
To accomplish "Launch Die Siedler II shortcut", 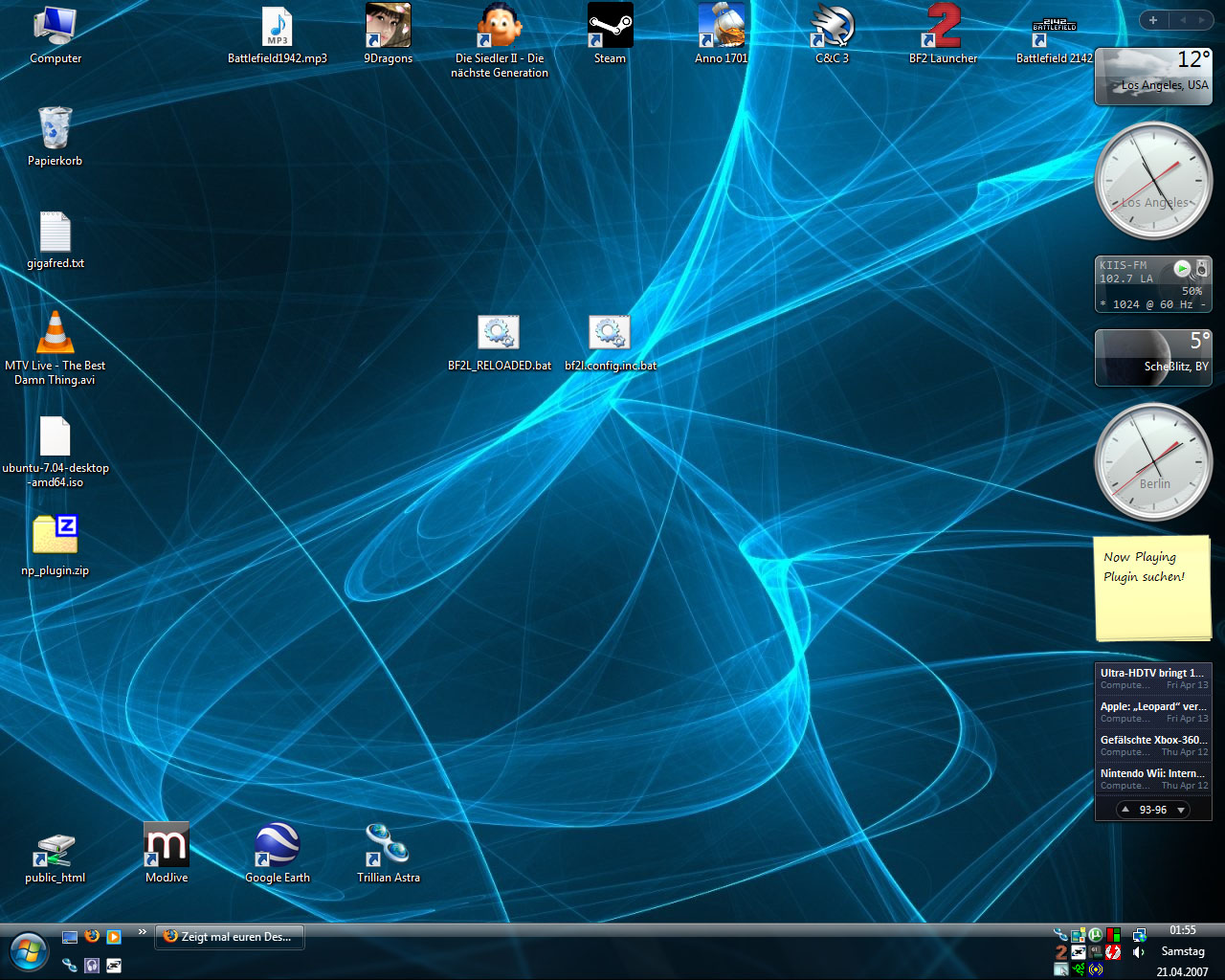I will pos(500,41).
